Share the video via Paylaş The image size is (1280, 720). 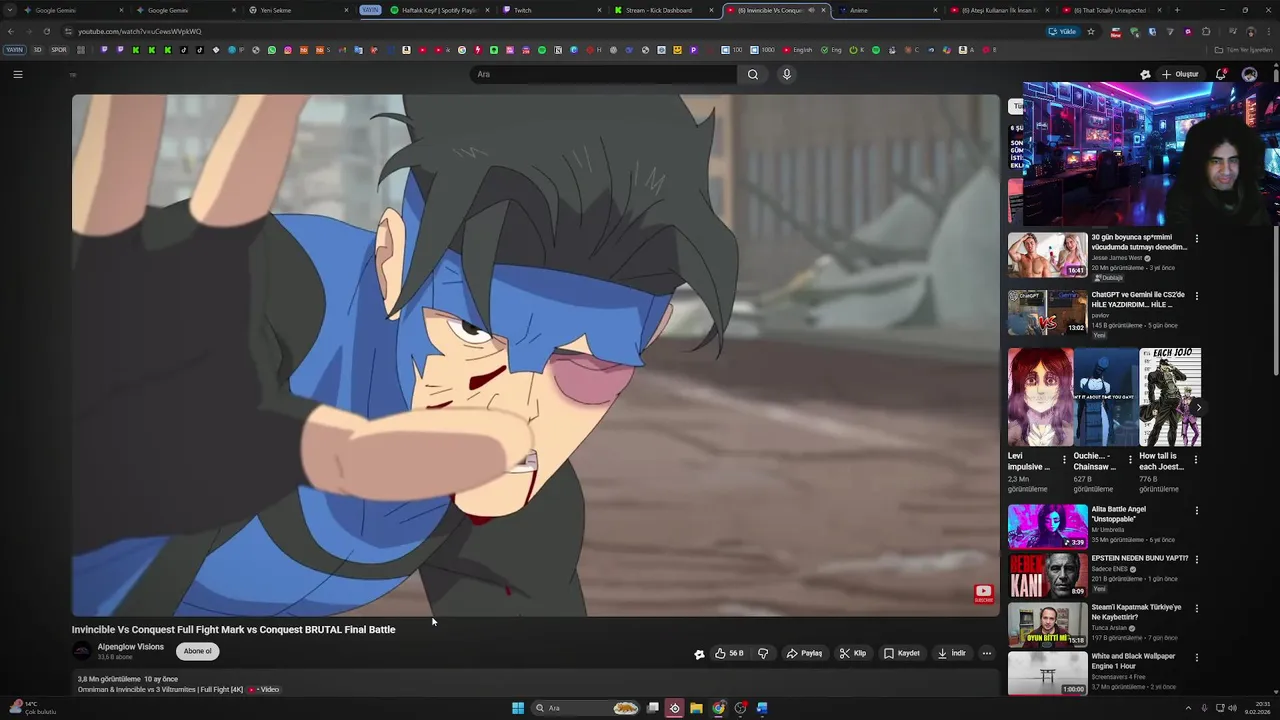click(804, 653)
